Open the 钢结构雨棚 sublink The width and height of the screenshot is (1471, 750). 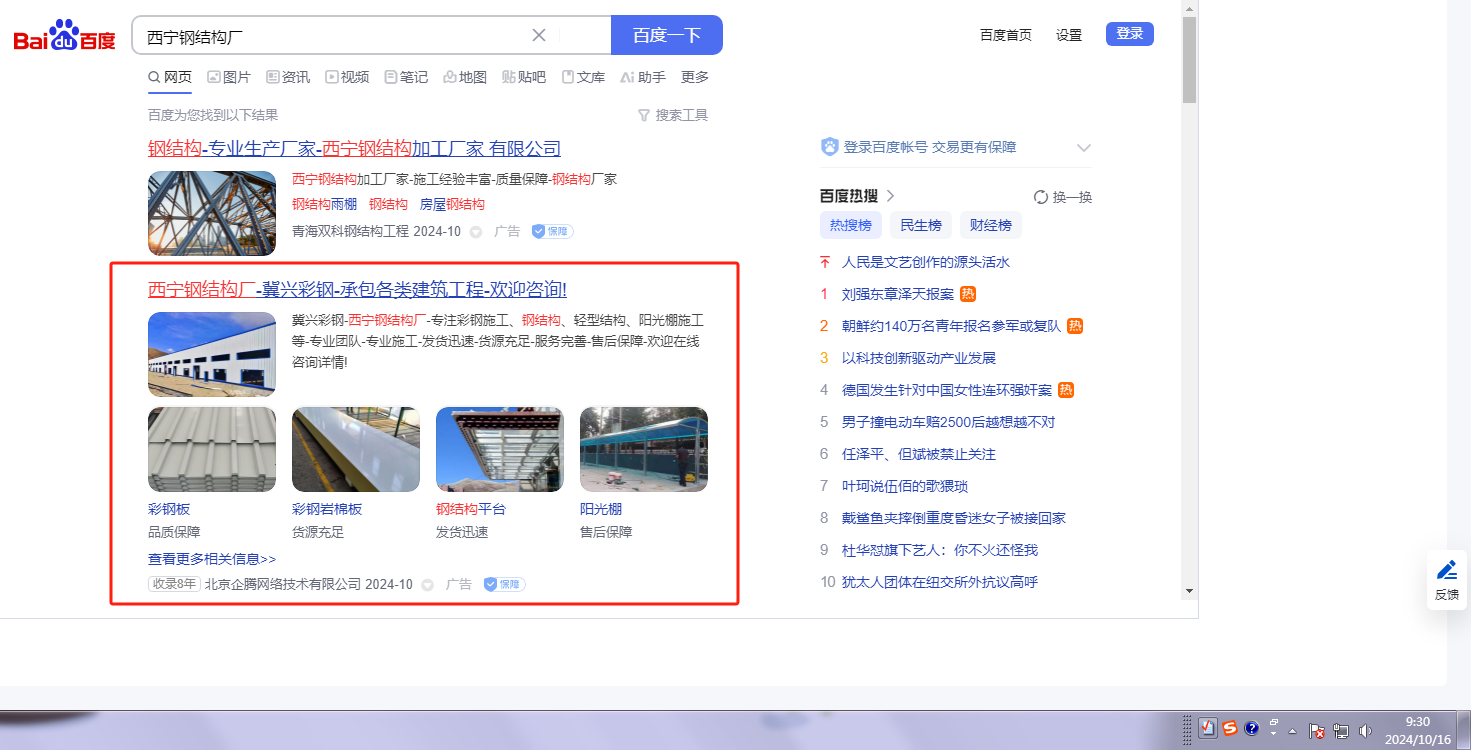(325, 204)
